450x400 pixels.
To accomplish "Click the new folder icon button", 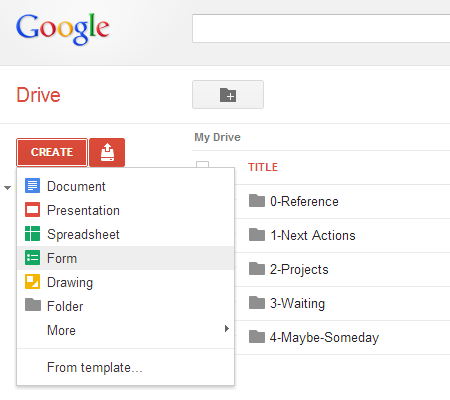I will [x=228, y=94].
